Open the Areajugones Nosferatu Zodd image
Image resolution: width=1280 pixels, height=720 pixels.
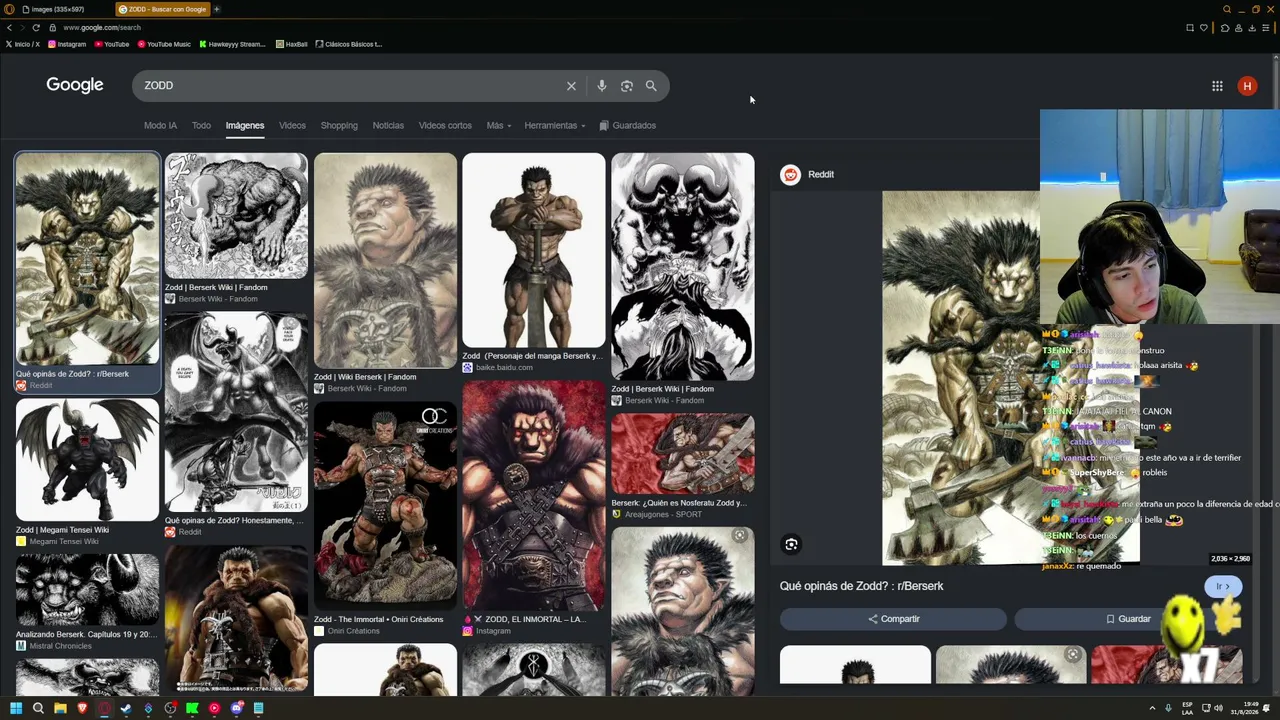click(683, 454)
